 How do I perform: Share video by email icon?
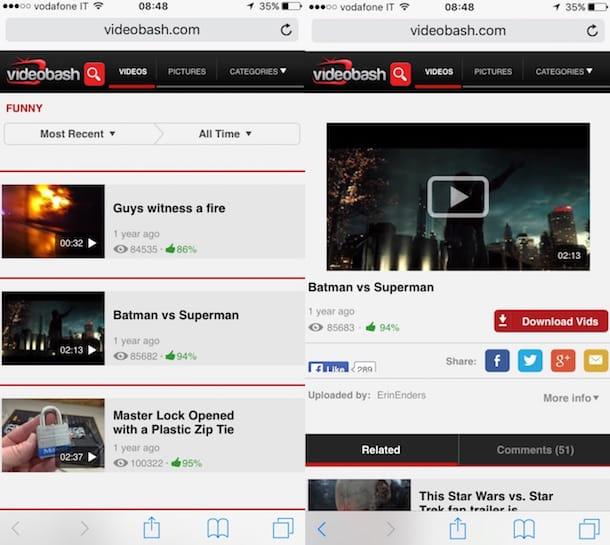pos(596,361)
